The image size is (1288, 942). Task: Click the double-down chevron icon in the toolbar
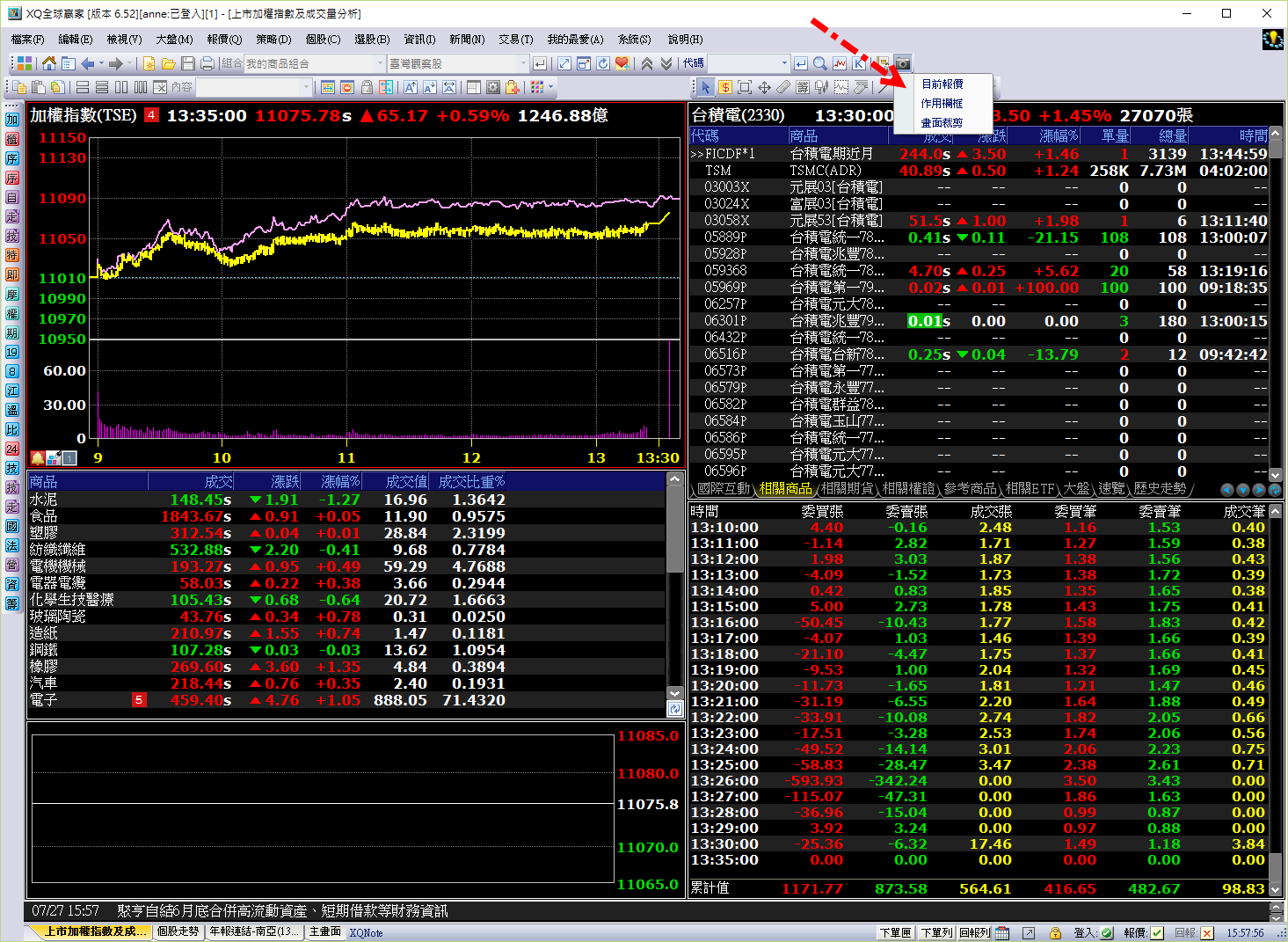pos(666,63)
